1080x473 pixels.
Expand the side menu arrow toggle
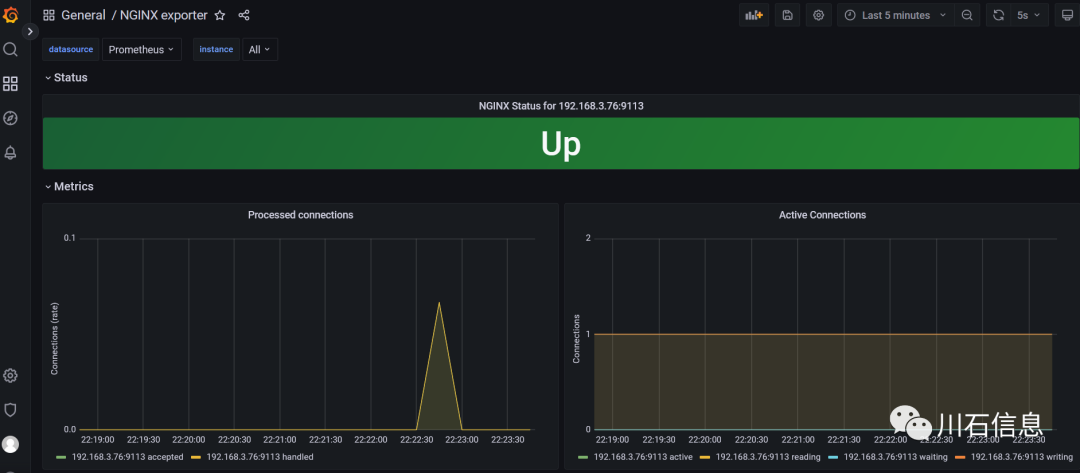coord(30,32)
